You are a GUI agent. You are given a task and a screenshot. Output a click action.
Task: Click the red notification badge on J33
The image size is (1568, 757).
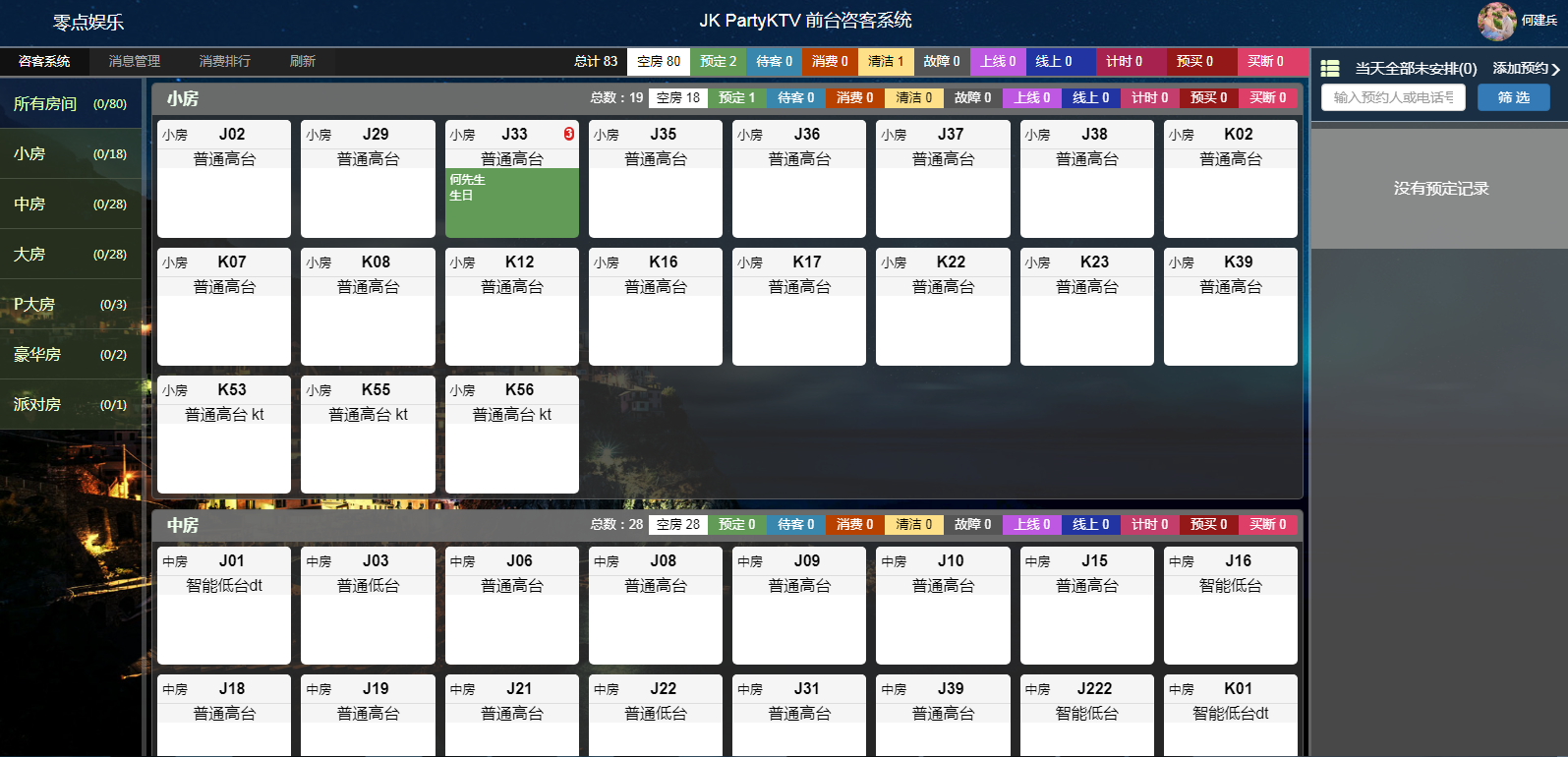[569, 134]
